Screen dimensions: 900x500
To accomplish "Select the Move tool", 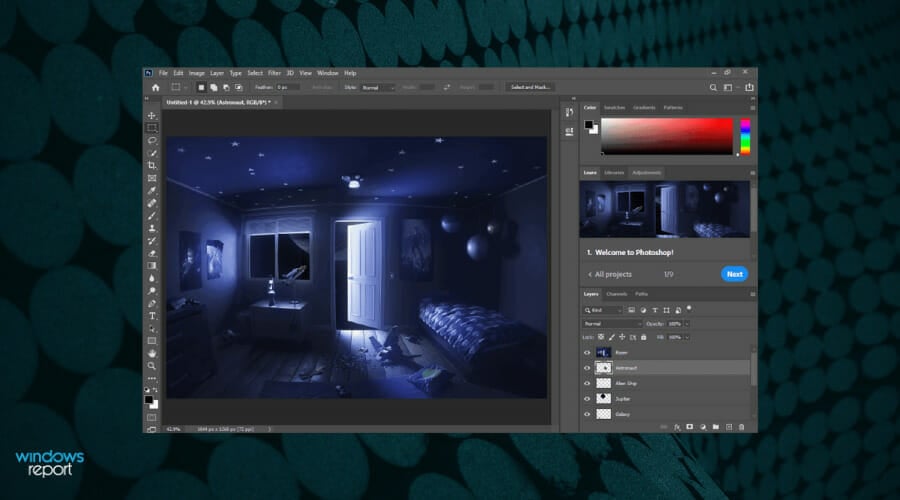I will pos(152,115).
